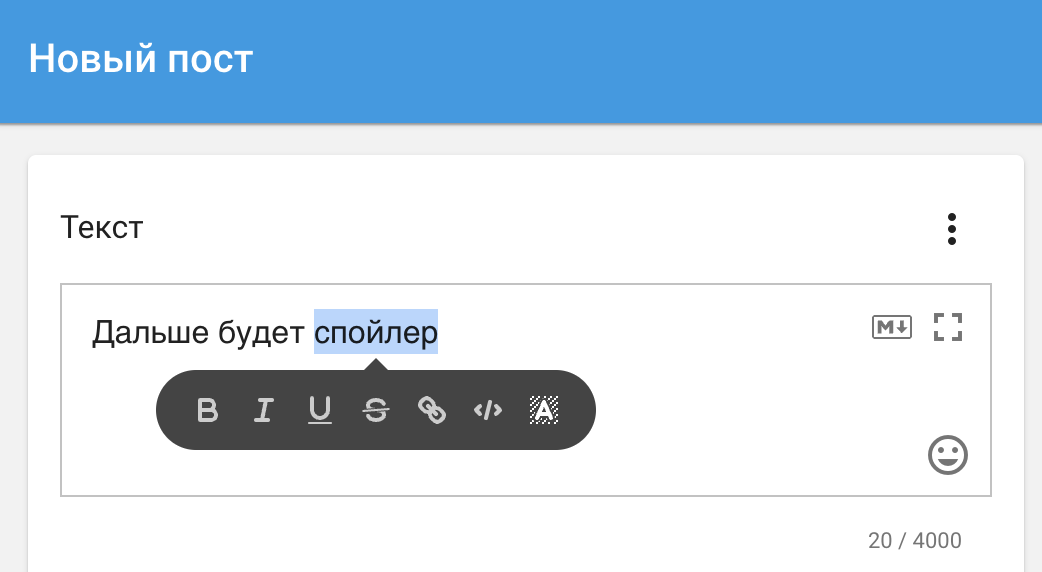This screenshot has width=1042, height=572.
Task: Toggle Markdown mode in the editor
Action: tap(892, 327)
